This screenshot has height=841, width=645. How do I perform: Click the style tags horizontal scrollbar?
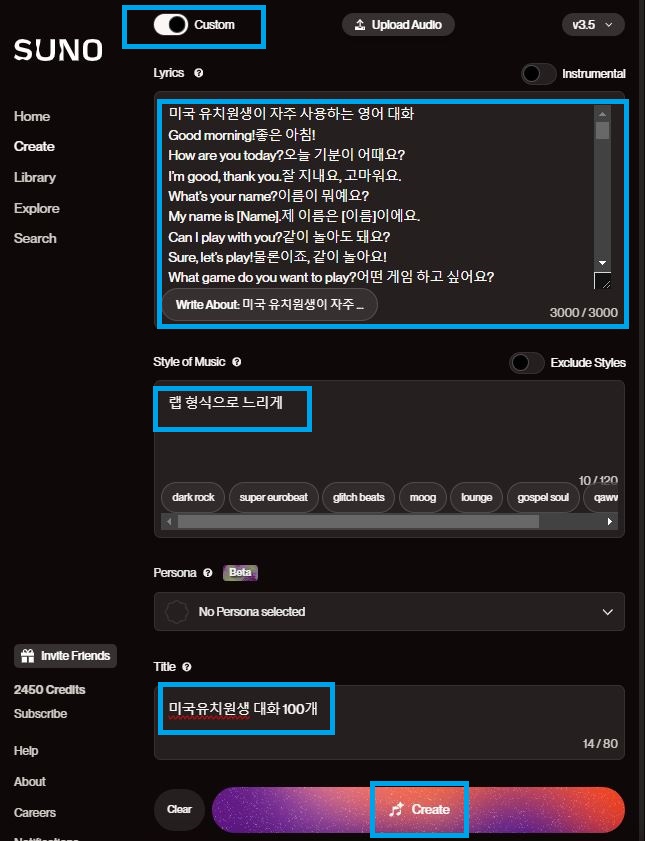[x=358, y=521]
